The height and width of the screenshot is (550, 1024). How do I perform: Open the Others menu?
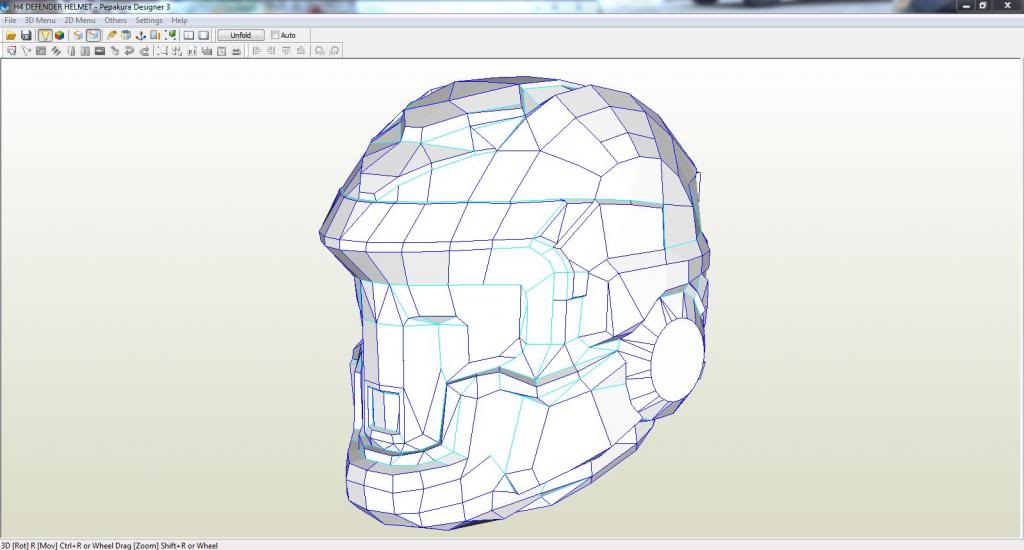[116, 20]
